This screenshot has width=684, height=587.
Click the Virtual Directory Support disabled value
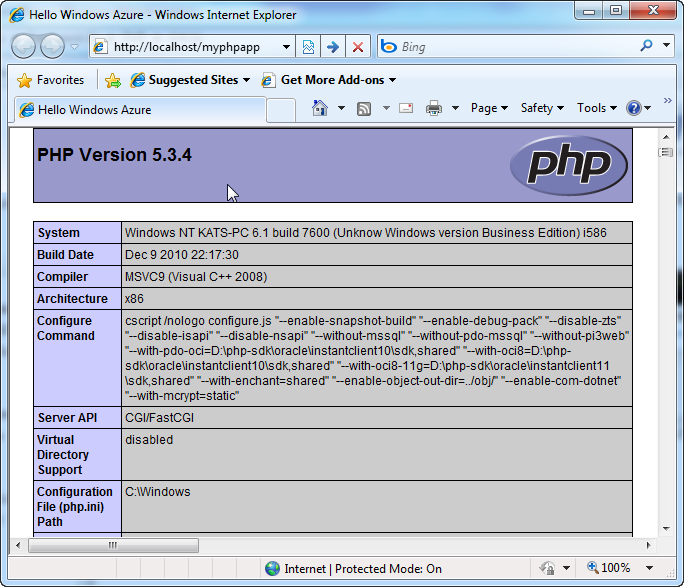coord(149,440)
